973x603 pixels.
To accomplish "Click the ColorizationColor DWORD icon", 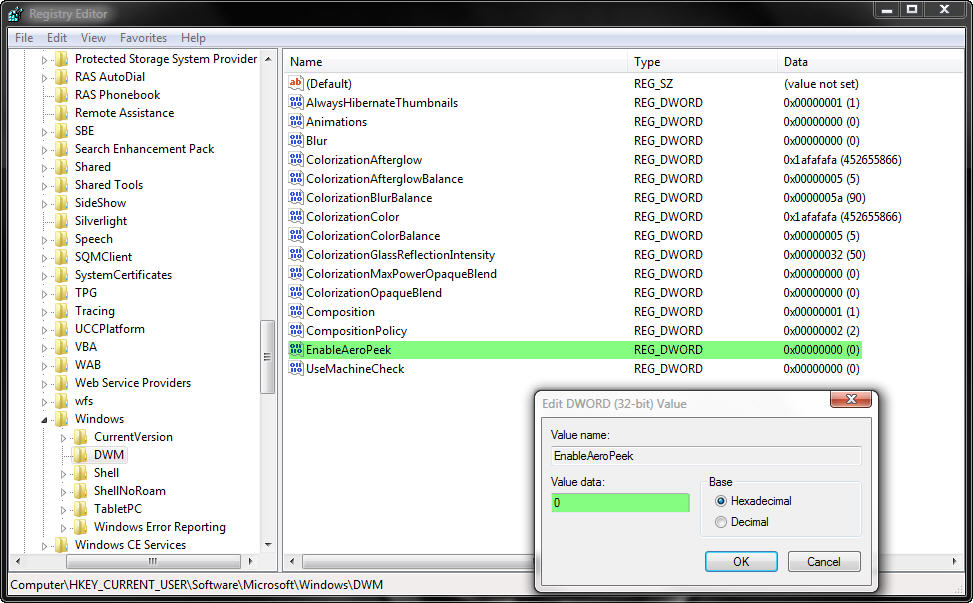I will click(x=296, y=217).
